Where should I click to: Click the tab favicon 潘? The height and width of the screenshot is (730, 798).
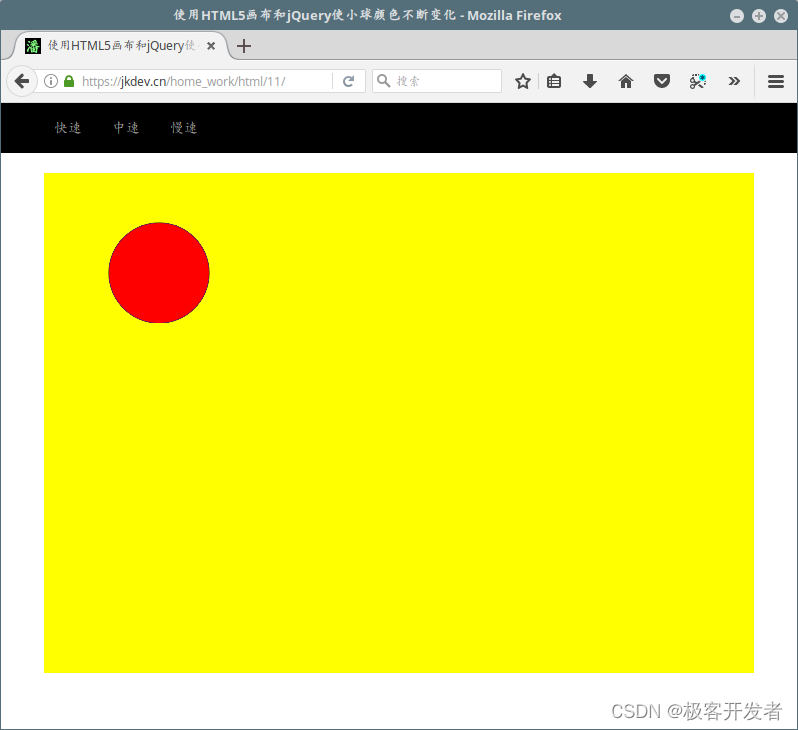pos(33,46)
